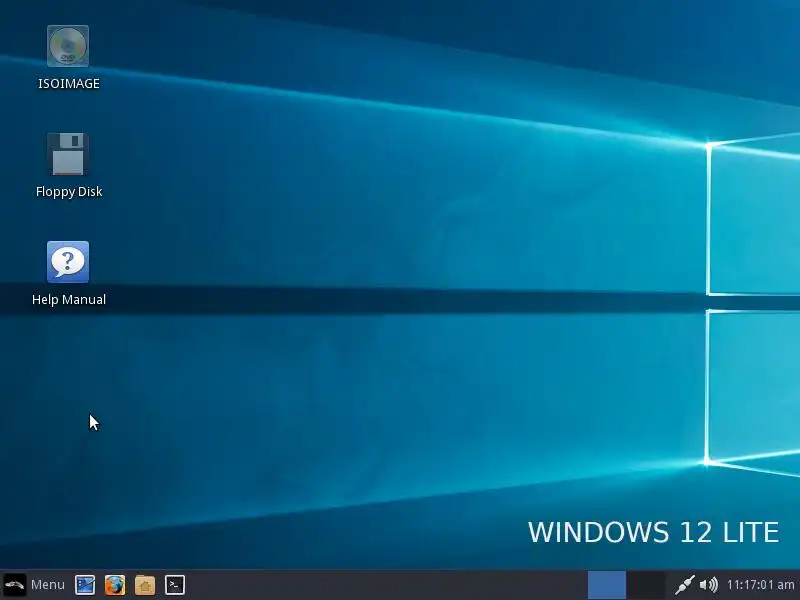Select the Floppy Disk desktop icon
Screen dimensions: 800x600
click(68, 154)
